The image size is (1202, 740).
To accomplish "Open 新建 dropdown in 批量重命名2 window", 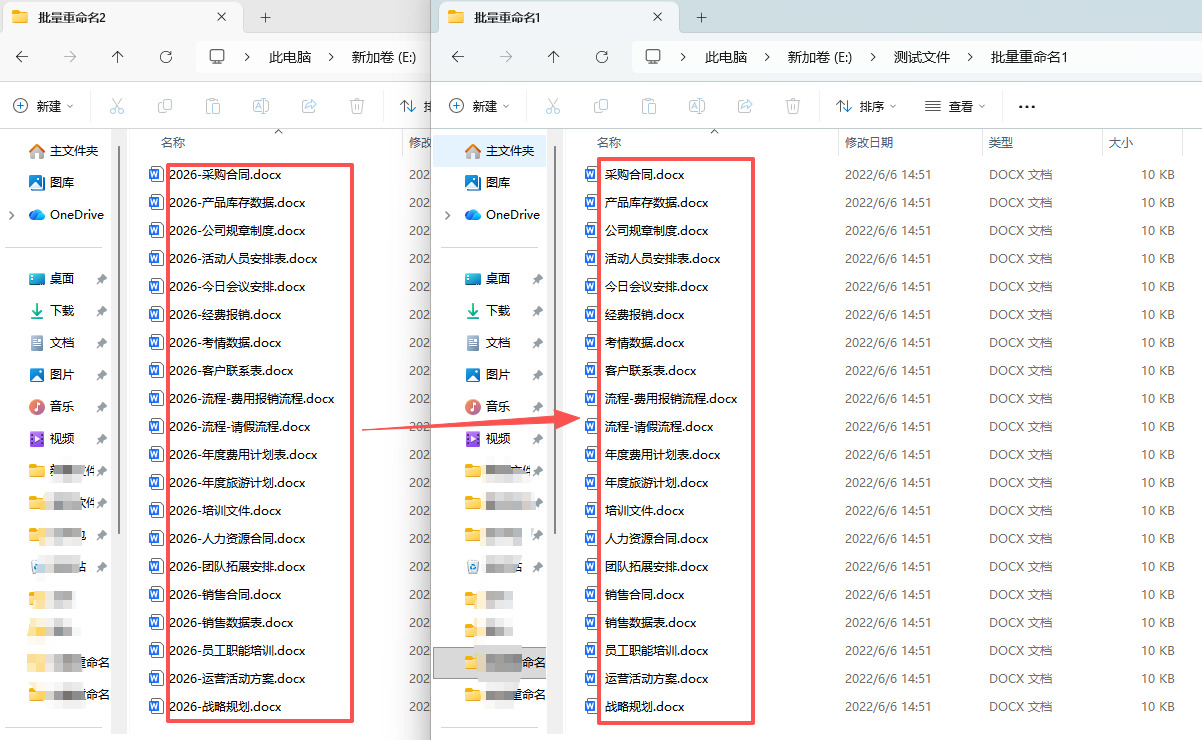I will tap(43, 106).
